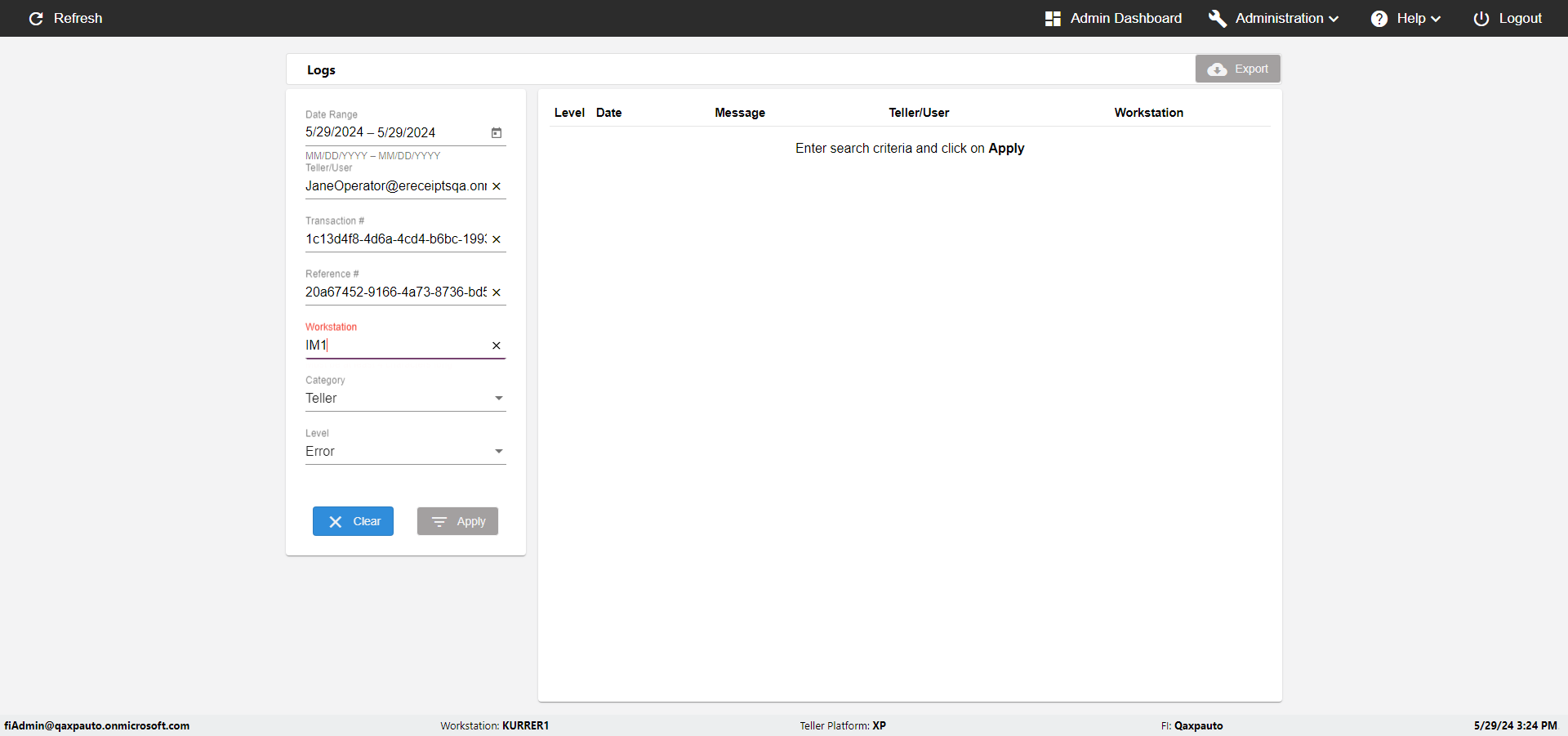This screenshot has width=1568, height=736.
Task: Click the Message column header
Action: [x=740, y=113]
